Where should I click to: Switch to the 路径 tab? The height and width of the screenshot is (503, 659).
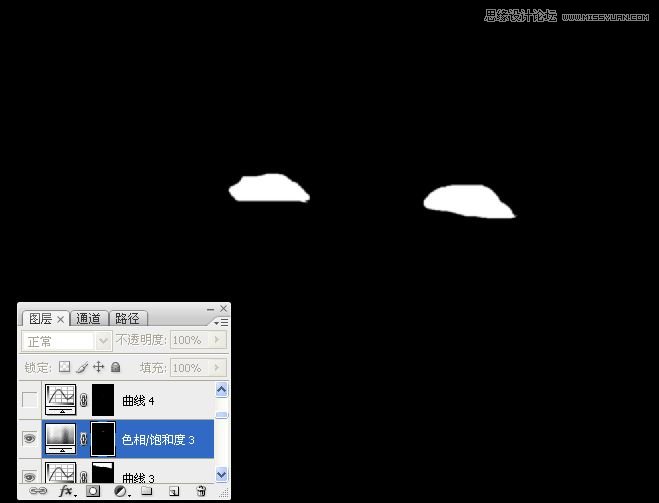tap(128, 318)
